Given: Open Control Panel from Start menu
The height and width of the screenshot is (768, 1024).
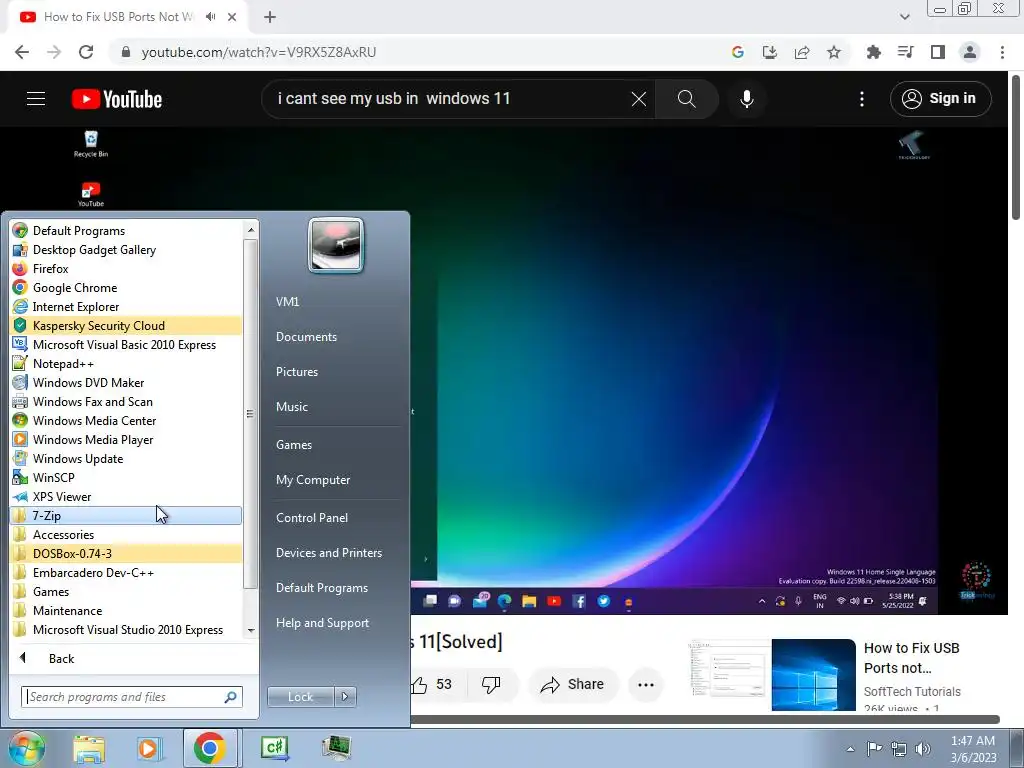Looking at the screenshot, I should click(312, 517).
